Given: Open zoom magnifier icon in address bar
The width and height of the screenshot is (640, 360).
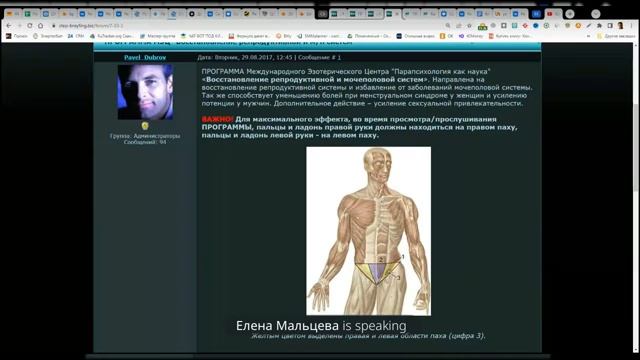Looking at the screenshot, I should pyautogui.click(x=448, y=25).
